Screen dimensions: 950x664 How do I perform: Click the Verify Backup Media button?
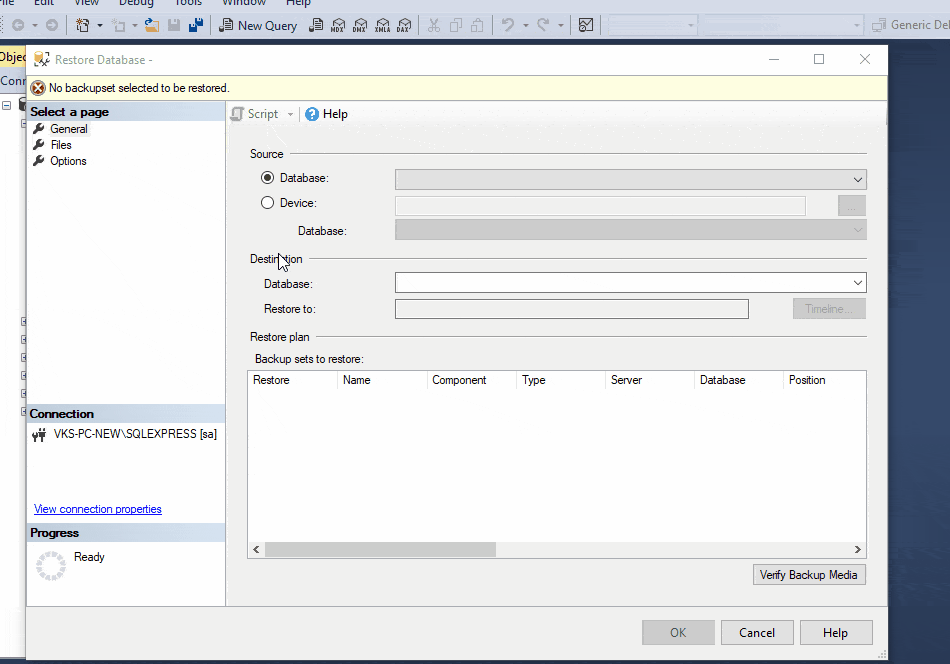(808, 575)
